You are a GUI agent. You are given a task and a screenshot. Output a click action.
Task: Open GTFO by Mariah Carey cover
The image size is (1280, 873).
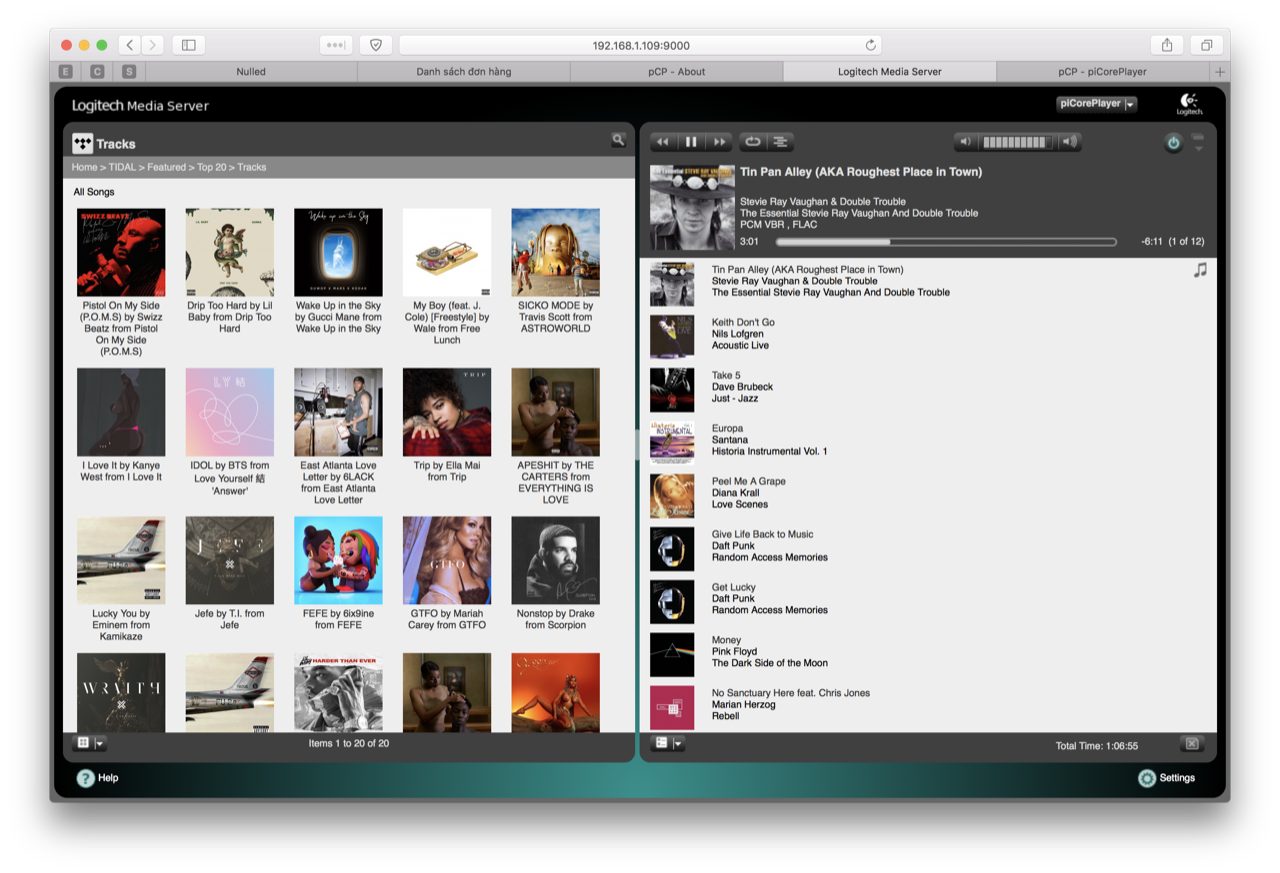point(447,561)
